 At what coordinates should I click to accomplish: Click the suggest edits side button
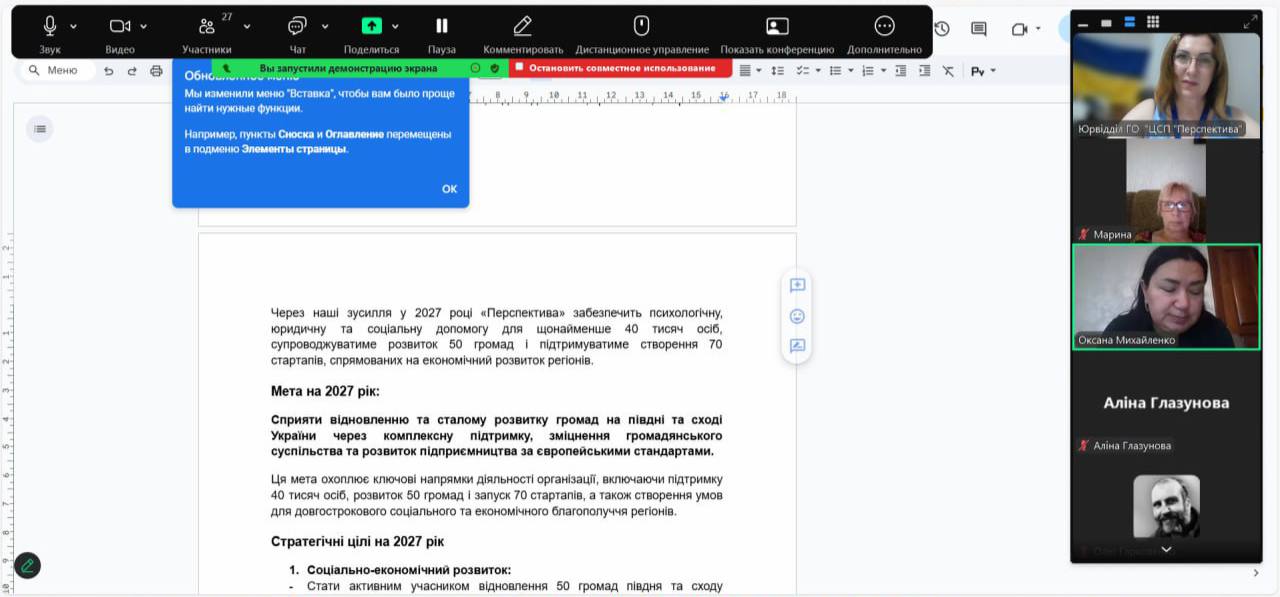coord(797,346)
